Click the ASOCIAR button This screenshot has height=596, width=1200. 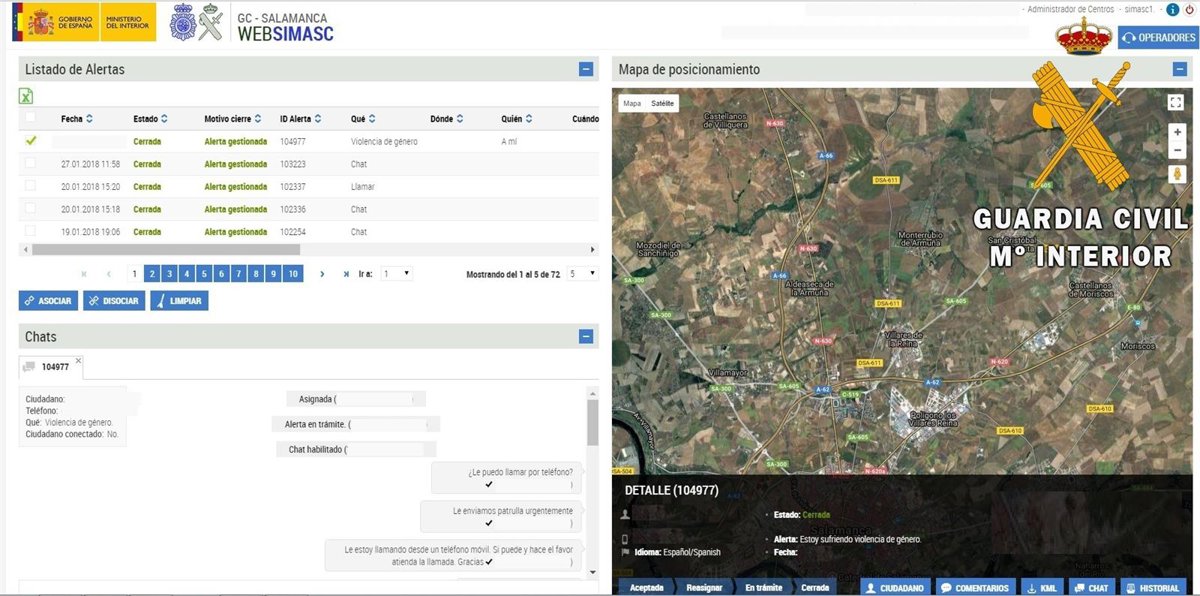(x=48, y=301)
